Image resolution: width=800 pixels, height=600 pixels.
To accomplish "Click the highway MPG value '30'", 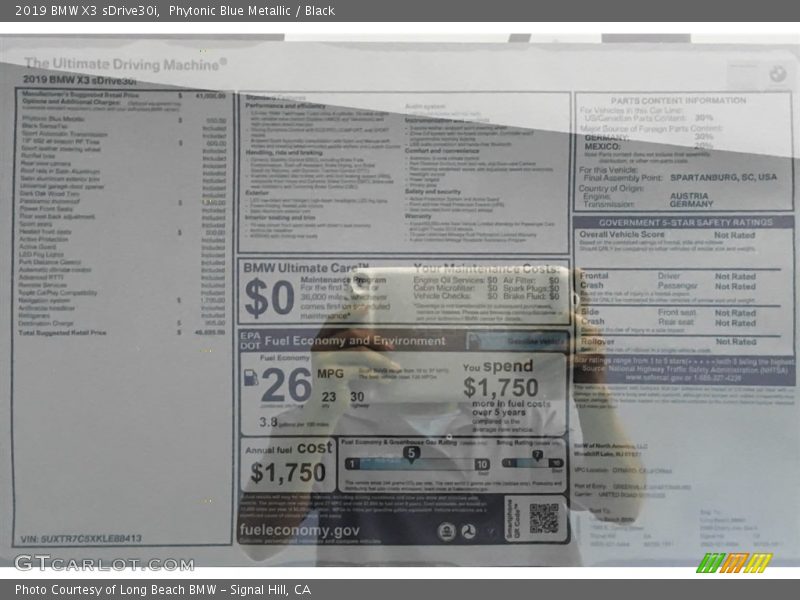I will click(357, 396).
